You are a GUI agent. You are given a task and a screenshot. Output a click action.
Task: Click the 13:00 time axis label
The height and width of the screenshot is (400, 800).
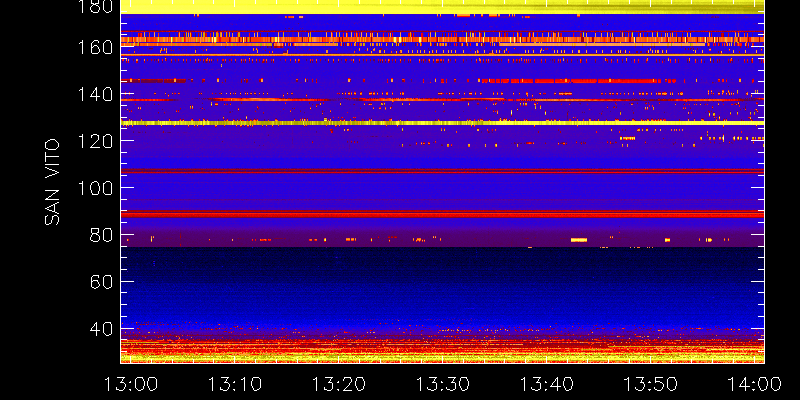click(131, 384)
